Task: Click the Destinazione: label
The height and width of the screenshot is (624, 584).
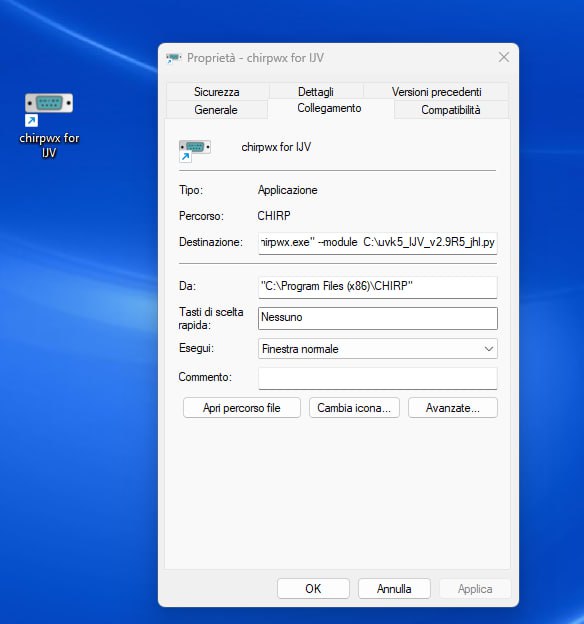Action: (211, 242)
